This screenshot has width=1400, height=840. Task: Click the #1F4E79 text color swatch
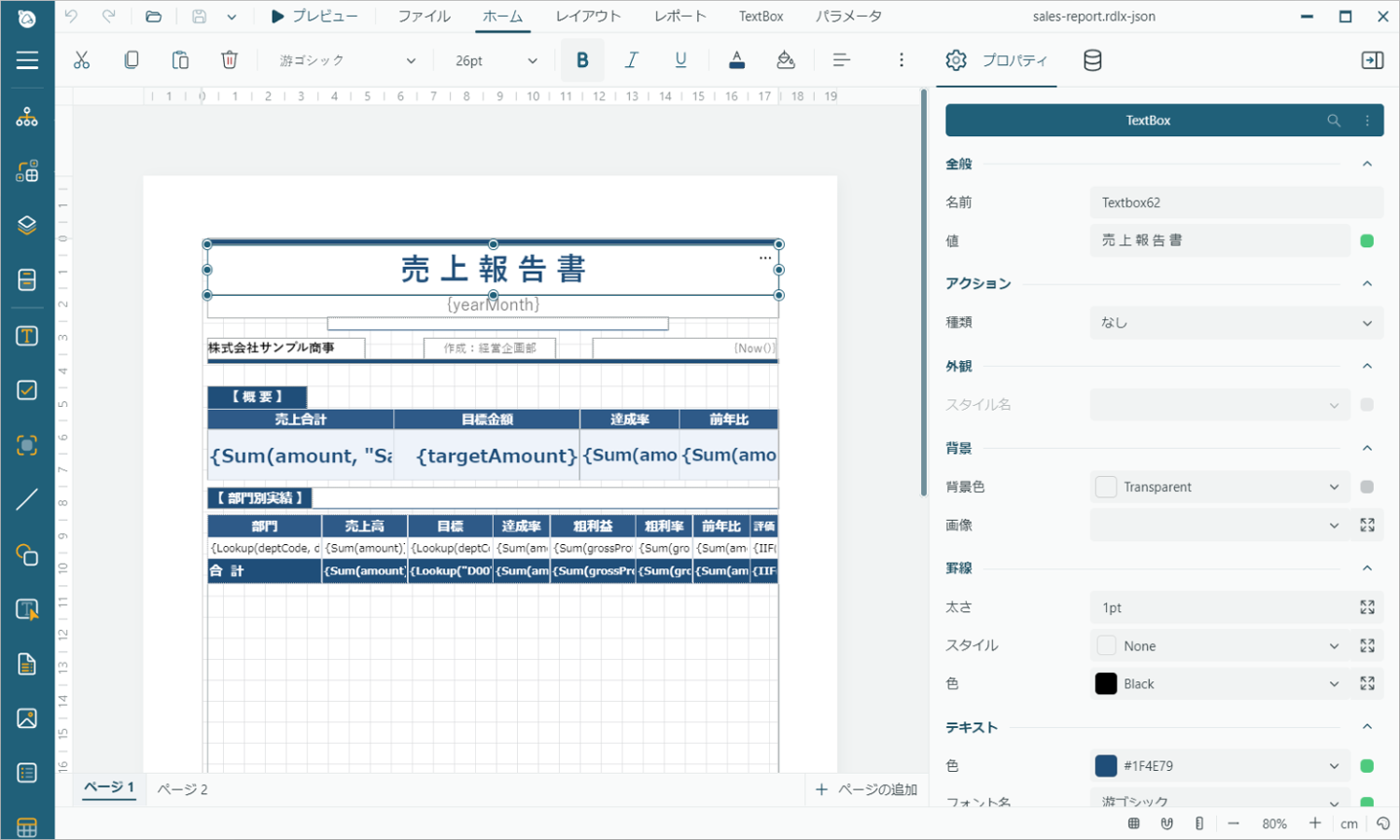point(1106,766)
